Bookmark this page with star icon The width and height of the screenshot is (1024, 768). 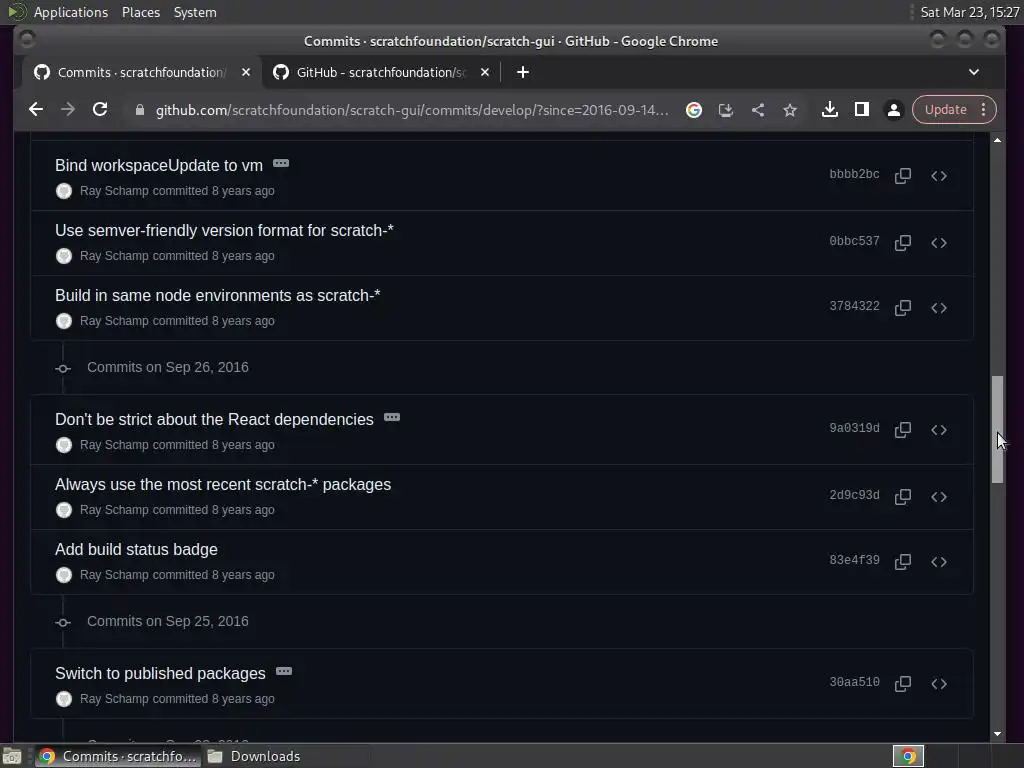(790, 110)
